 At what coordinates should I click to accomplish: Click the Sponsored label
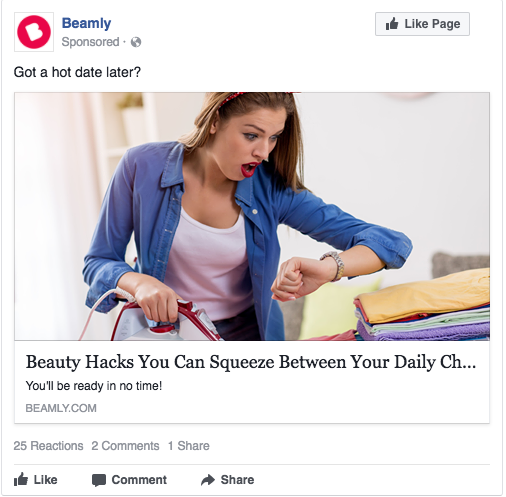[x=90, y=42]
